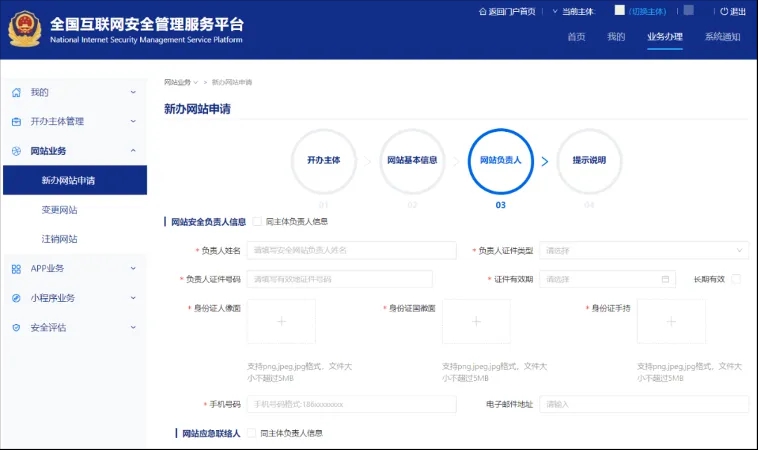Screen dimensions: 758x450
Task: Click the APP业务 grid icon
Action: click(x=16, y=268)
